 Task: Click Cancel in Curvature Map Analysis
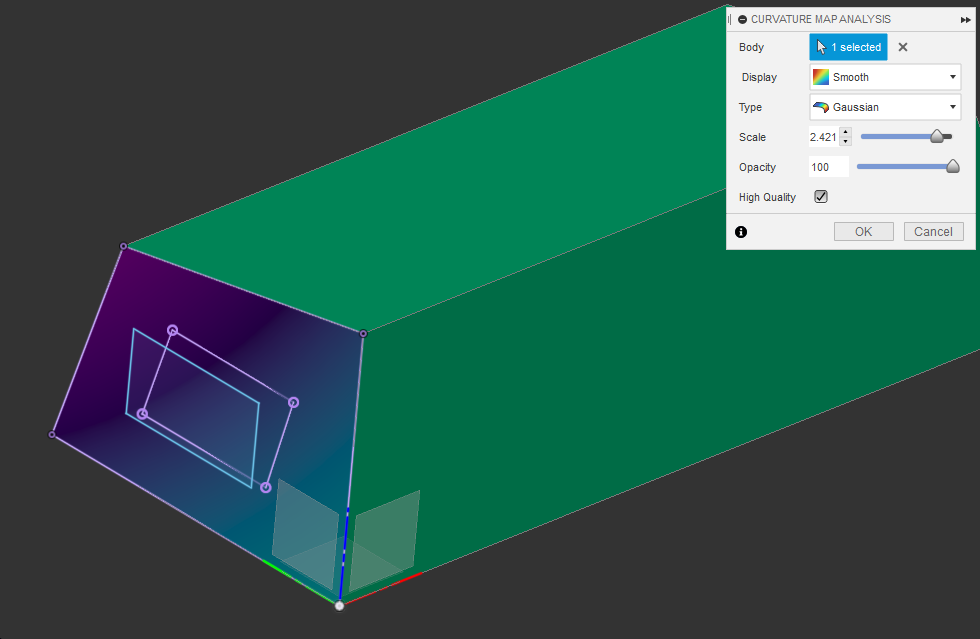[933, 231]
